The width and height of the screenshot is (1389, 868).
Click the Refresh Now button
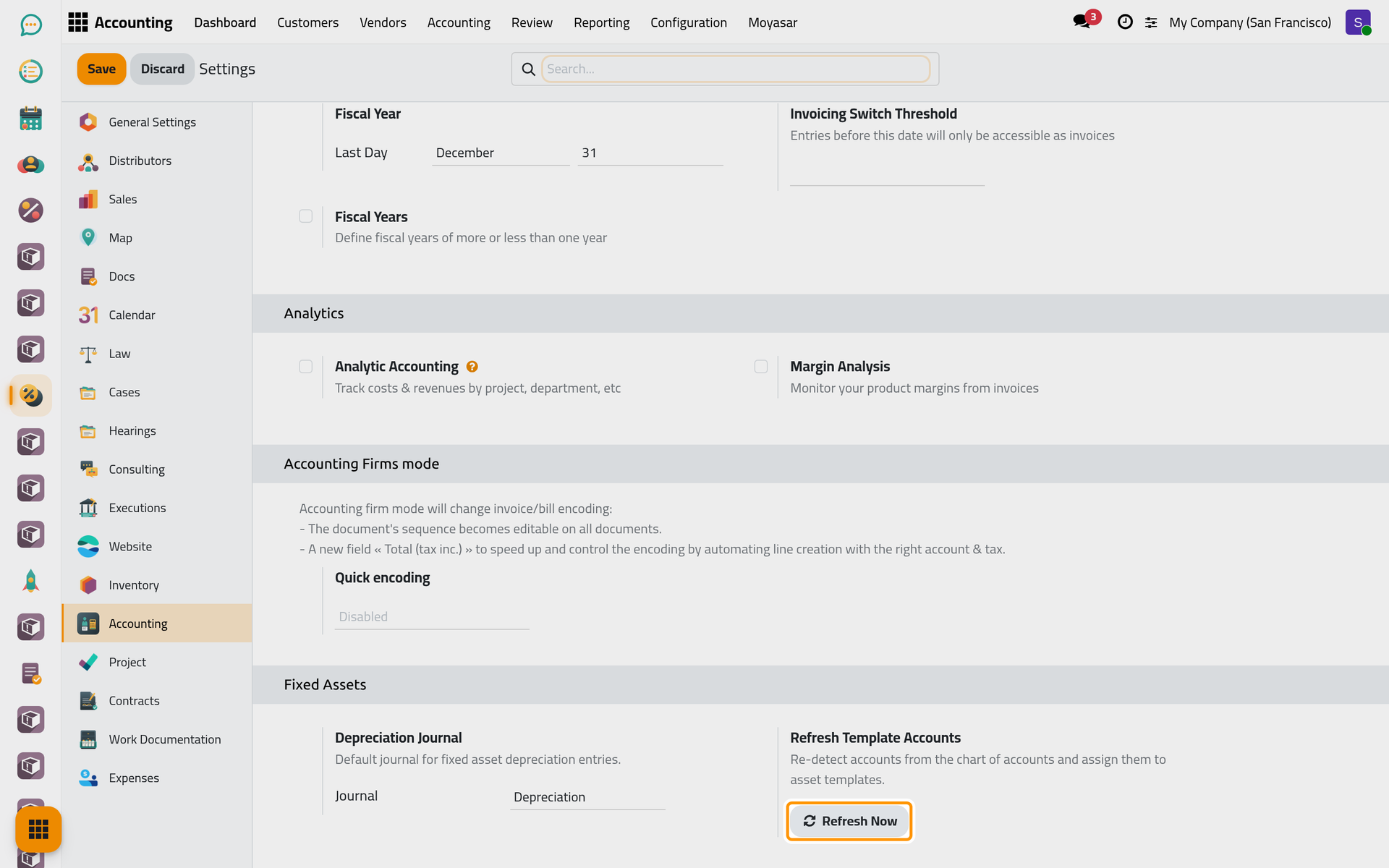click(x=849, y=821)
